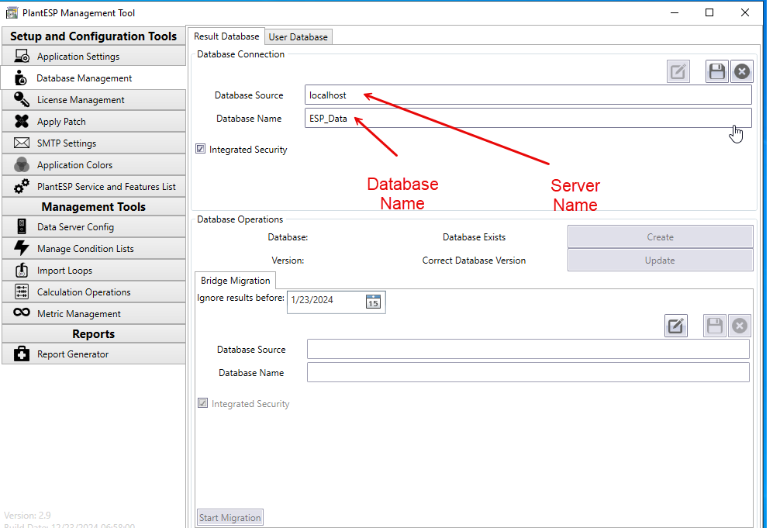The image size is (768, 528).
Task: Click the Bridge Migration Database Source field
Action: point(528,349)
